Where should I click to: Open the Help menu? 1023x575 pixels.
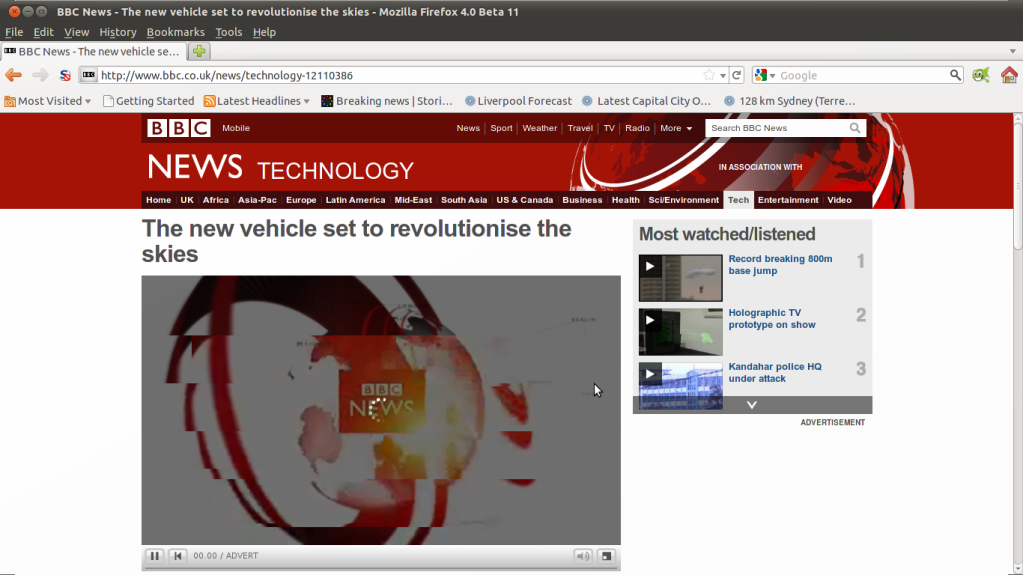[x=264, y=32]
